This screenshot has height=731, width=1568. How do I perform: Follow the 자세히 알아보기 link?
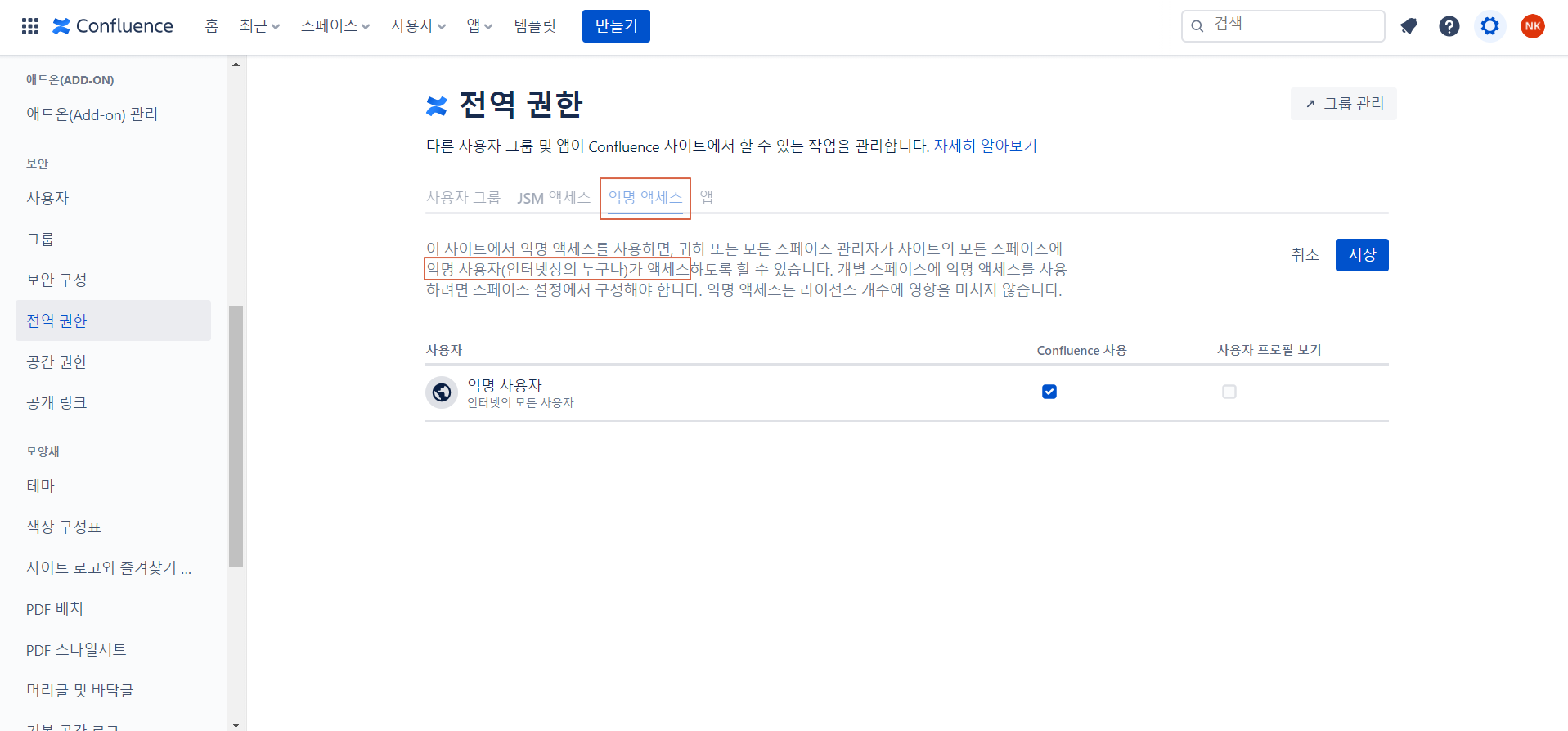(985, 146)
